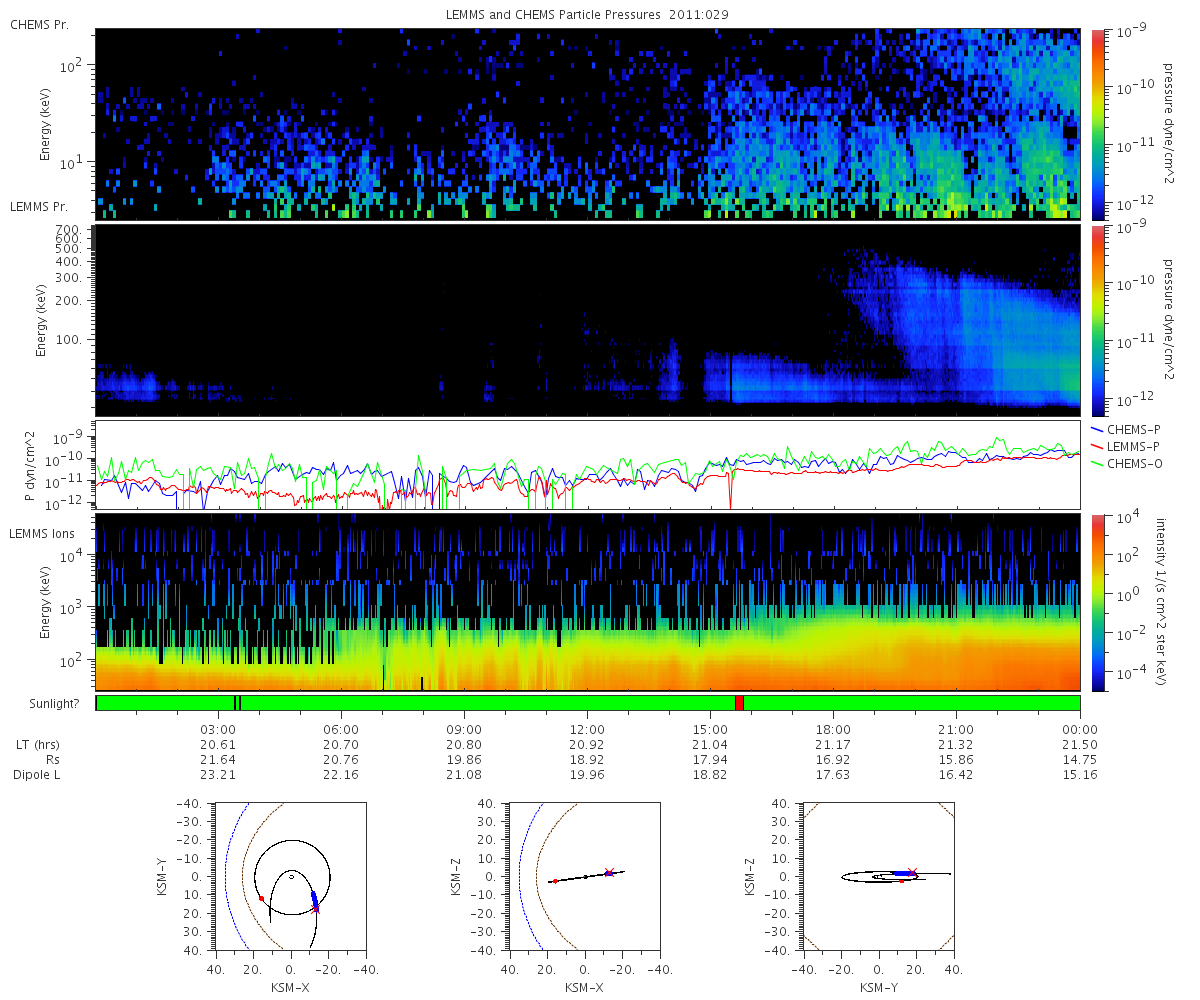The height and width of the screenshot is (1000, 1200).
Task: Select the 'LEMMS Pr.' panel label
Action: tap(40, 207)
